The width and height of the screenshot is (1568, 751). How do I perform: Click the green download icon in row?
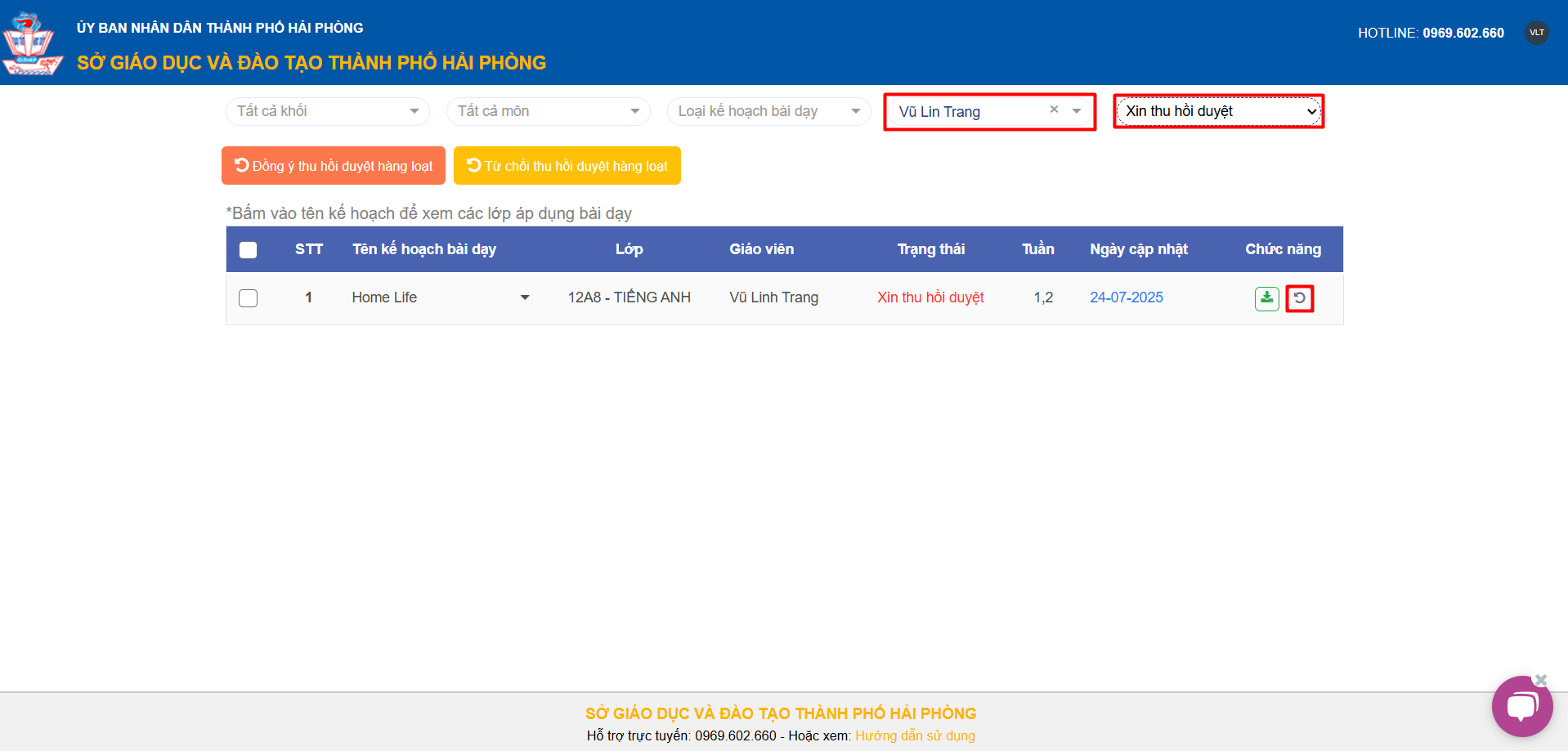(1266, 298)
